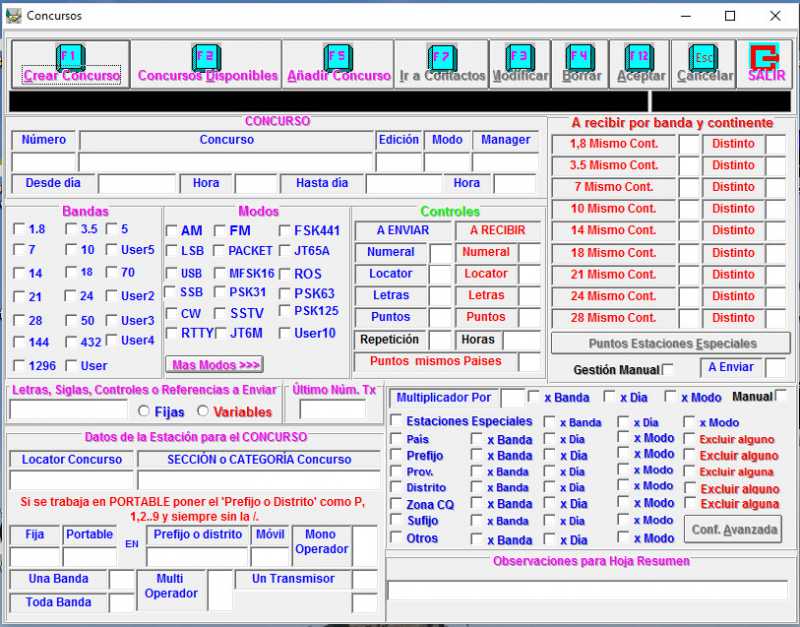
Task: Open Concursos Disponibles with F2 icon
Action: click(x=205, y=55)
